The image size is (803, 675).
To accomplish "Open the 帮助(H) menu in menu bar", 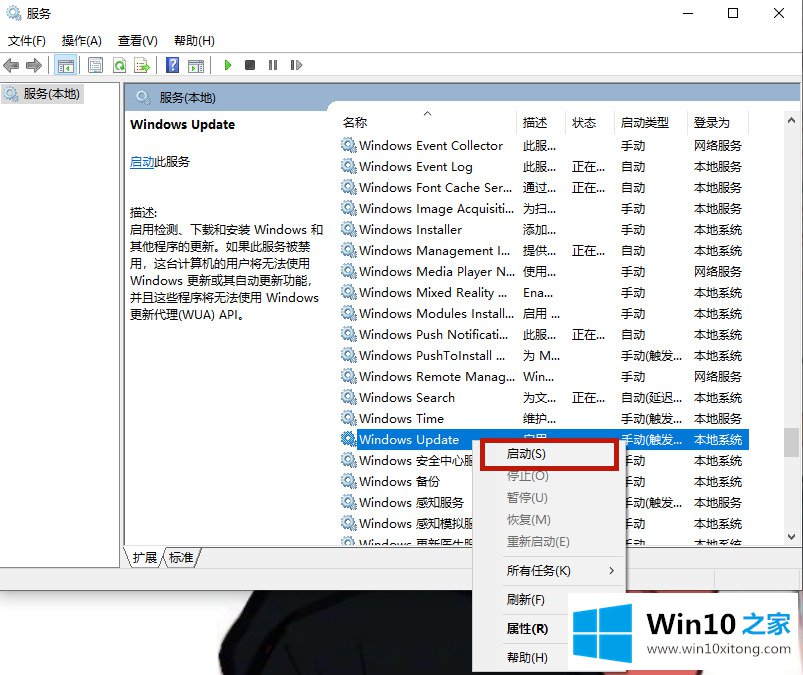I will [x=194, y=40].
